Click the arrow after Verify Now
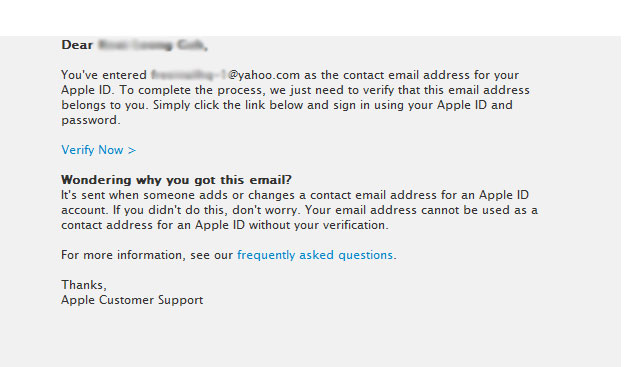Image resolution: width=640 pixels, height=367 pixels. click(x=131, y=151)
